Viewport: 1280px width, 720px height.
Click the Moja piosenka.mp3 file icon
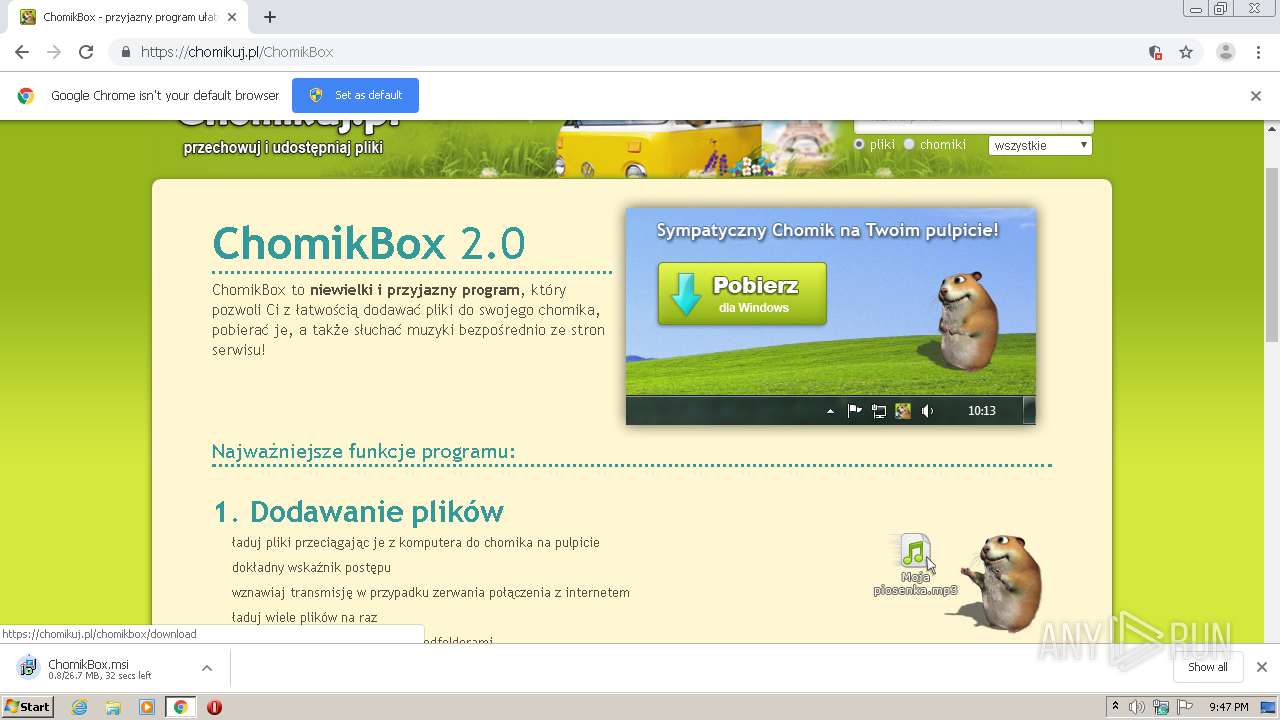coord(915,565)
